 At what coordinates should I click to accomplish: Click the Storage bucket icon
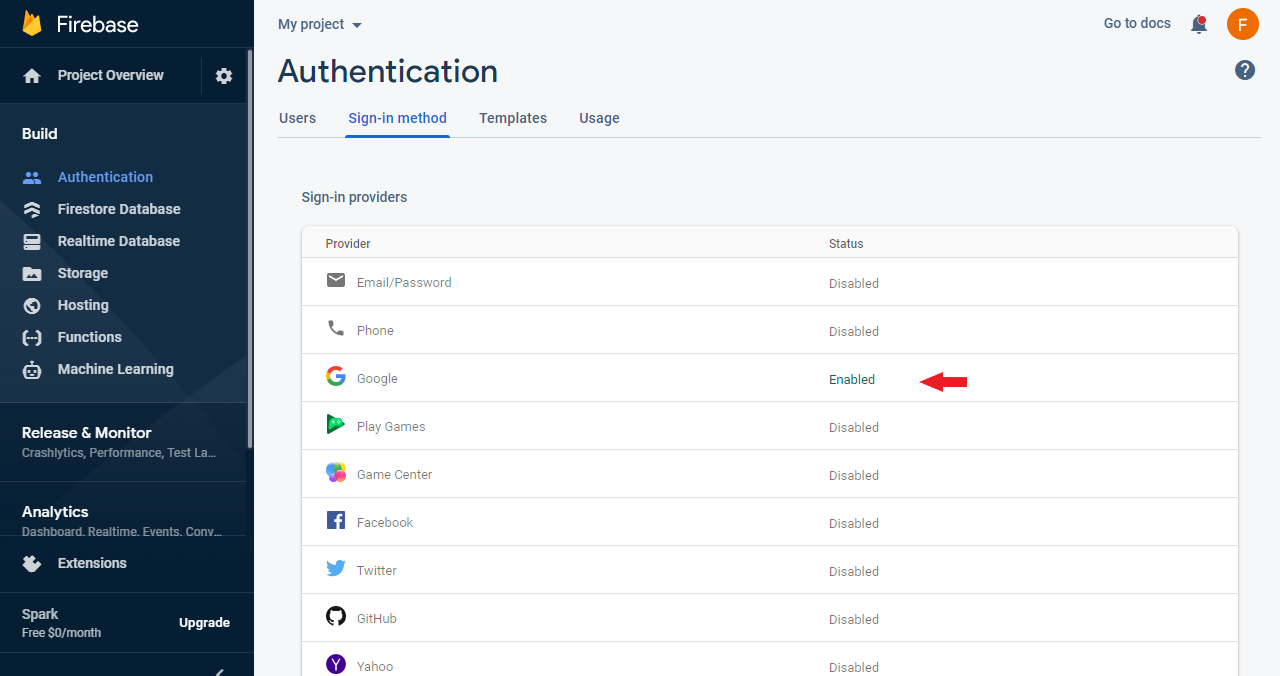point(34,272)
